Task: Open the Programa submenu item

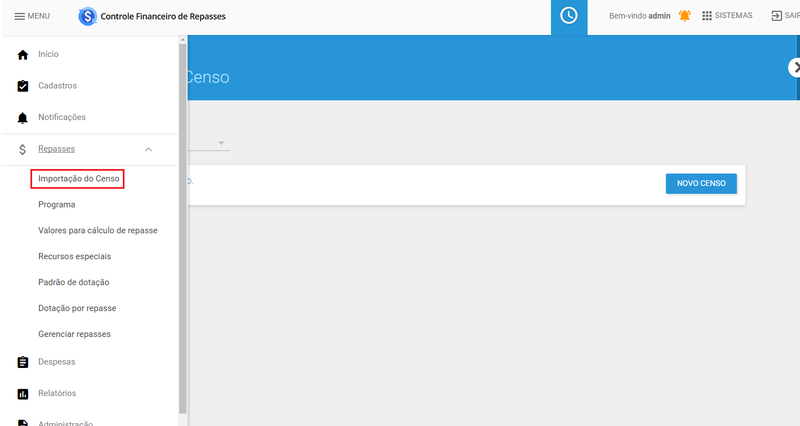Action: pos(57,205)
